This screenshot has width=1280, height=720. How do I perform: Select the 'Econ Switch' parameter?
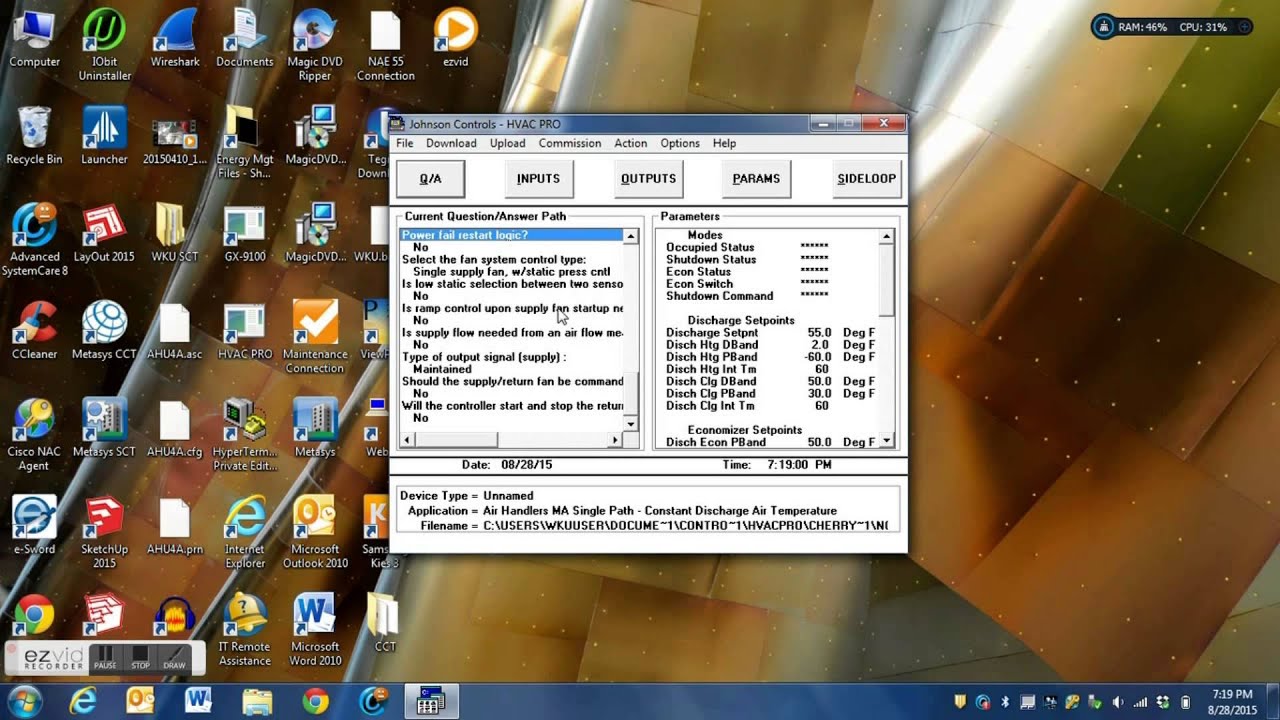pyautogui.click(x=700, y=284)
